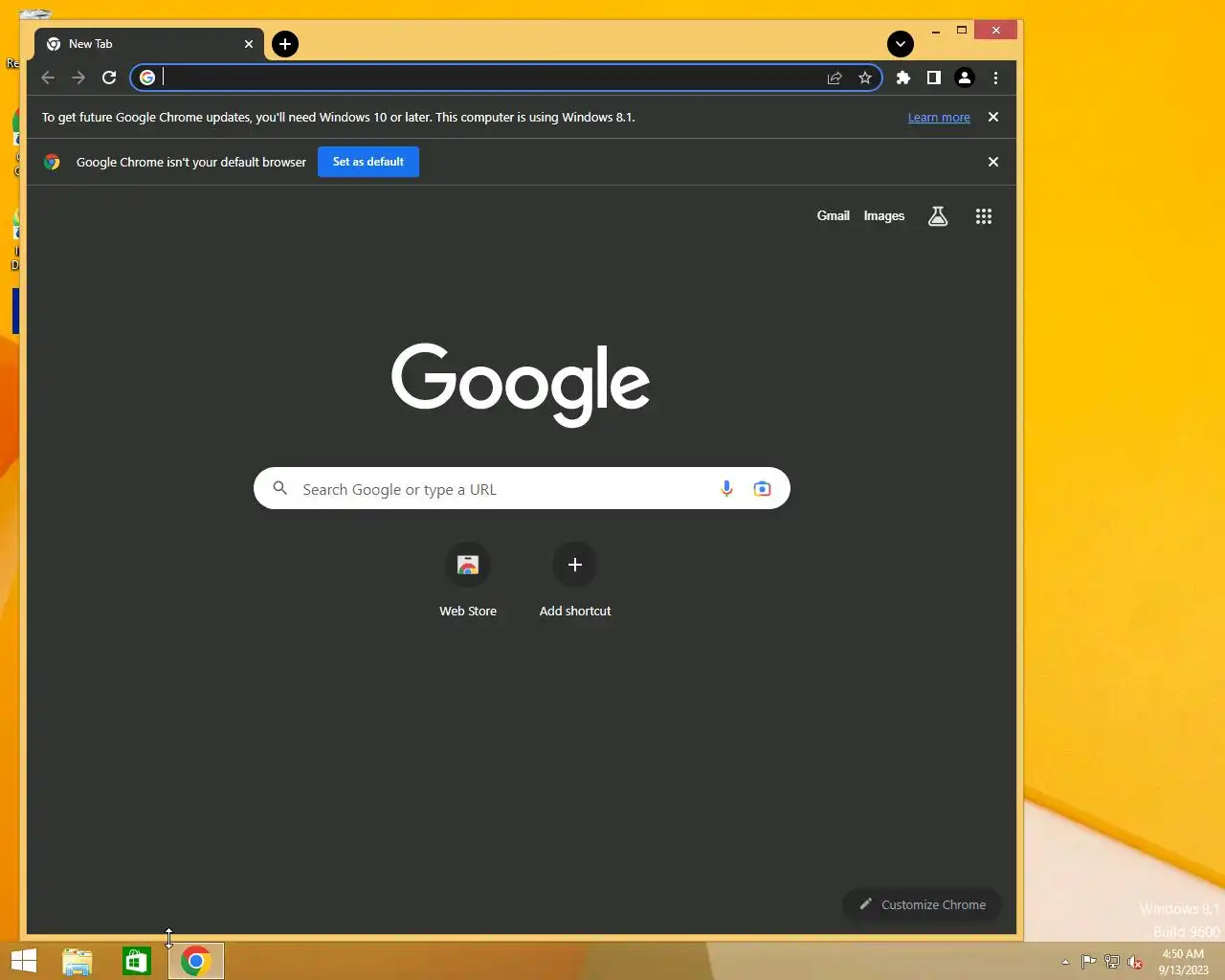
Task: Click the Google logo
Action: 521,384
